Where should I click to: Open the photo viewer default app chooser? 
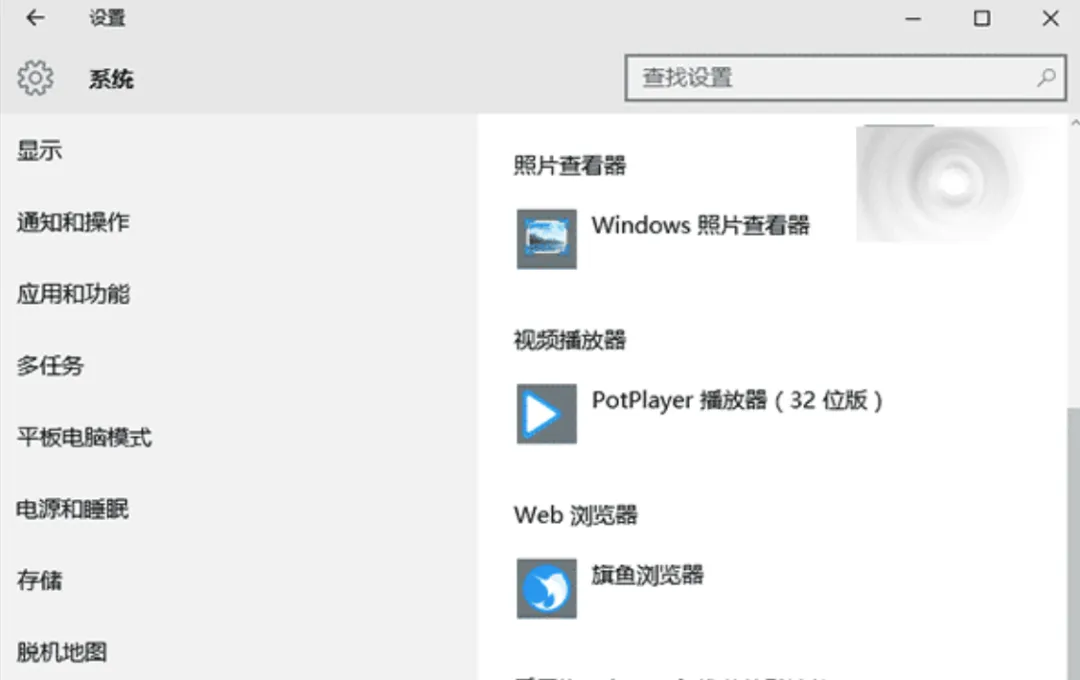665,239
